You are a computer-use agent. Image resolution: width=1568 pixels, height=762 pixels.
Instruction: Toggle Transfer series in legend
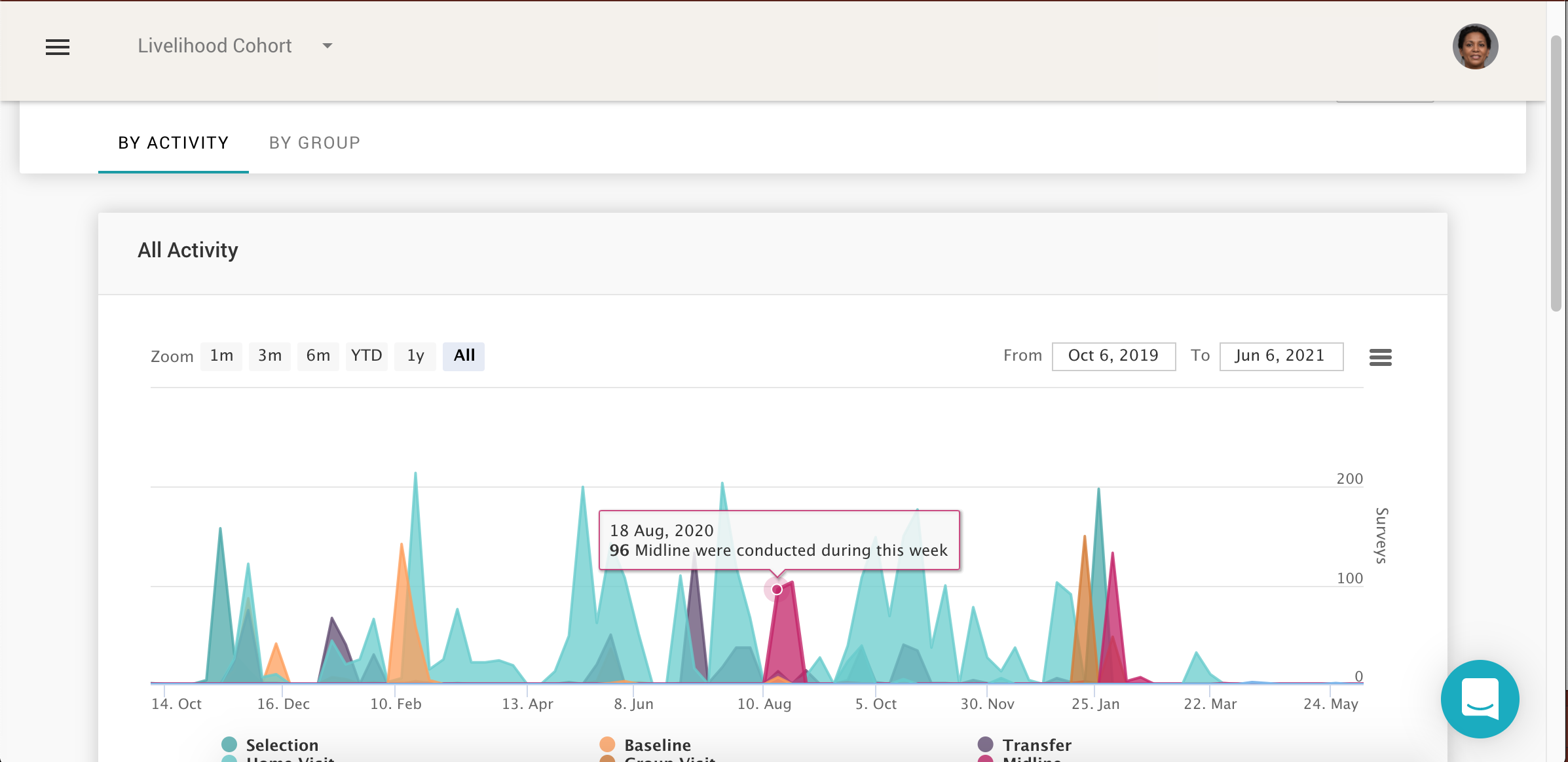tap(1037, 745)
